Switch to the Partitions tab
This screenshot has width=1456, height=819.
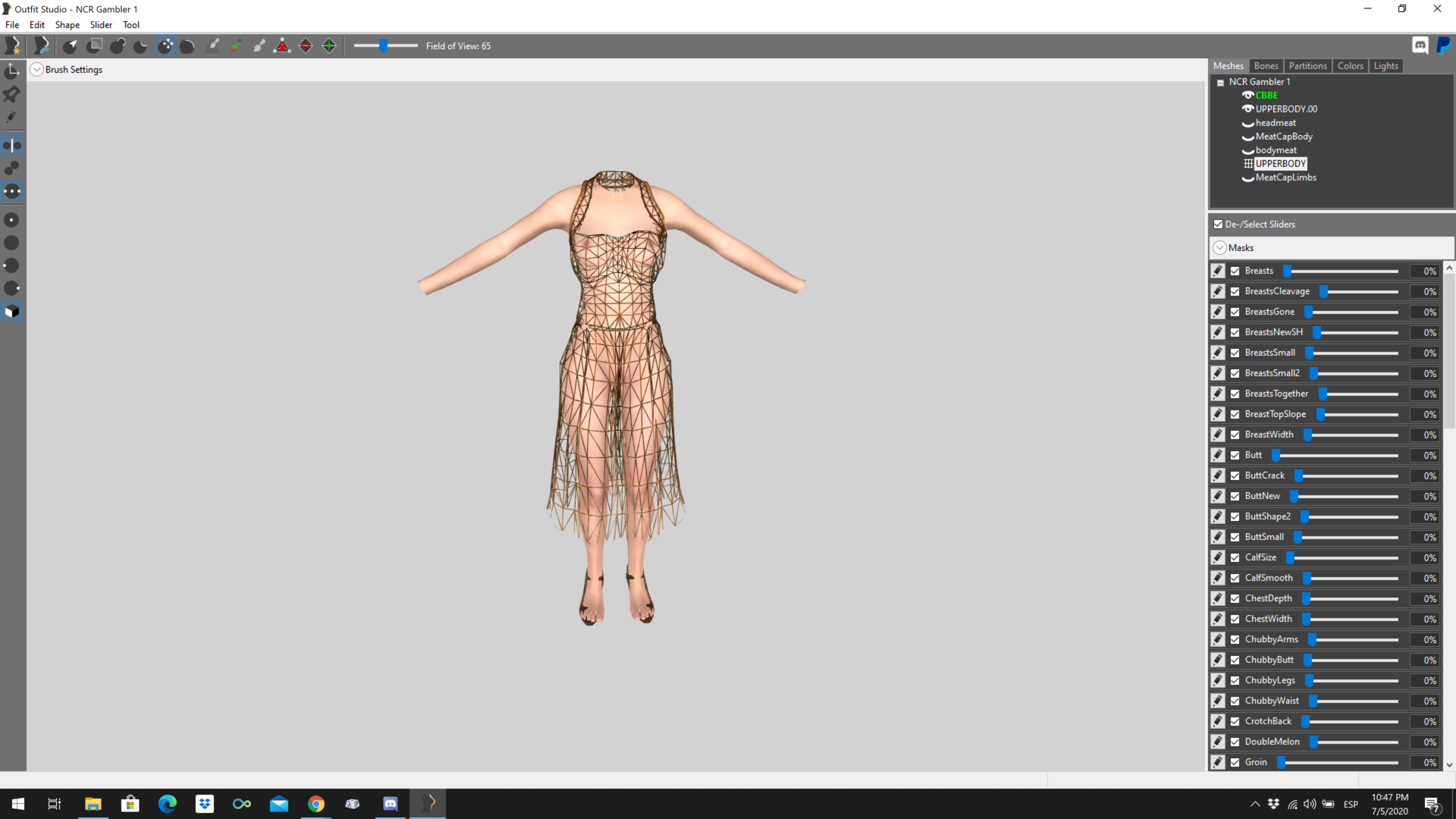click(x=1307, y=66)
